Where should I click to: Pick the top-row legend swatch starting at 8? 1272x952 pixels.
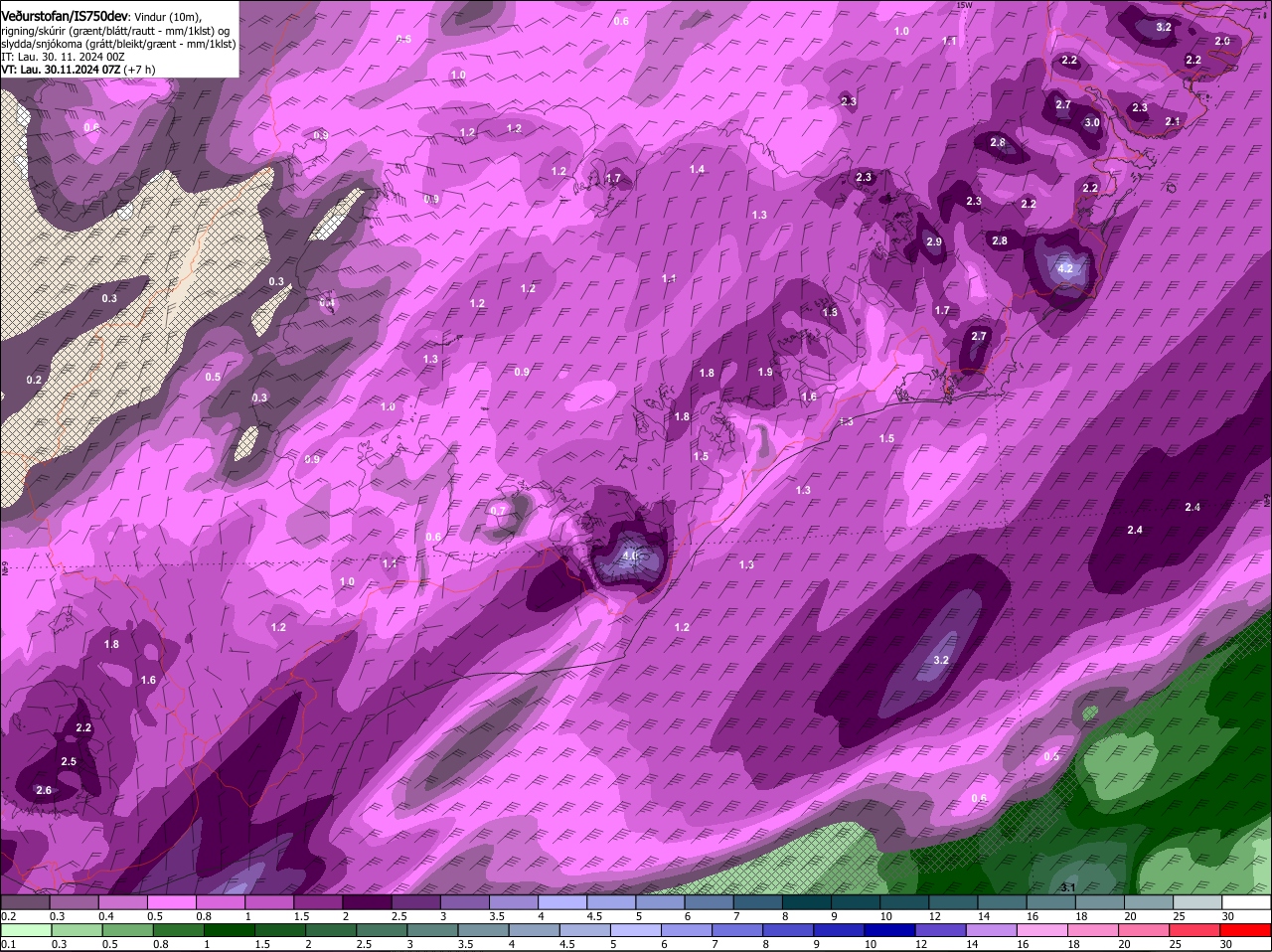(806, 903)
